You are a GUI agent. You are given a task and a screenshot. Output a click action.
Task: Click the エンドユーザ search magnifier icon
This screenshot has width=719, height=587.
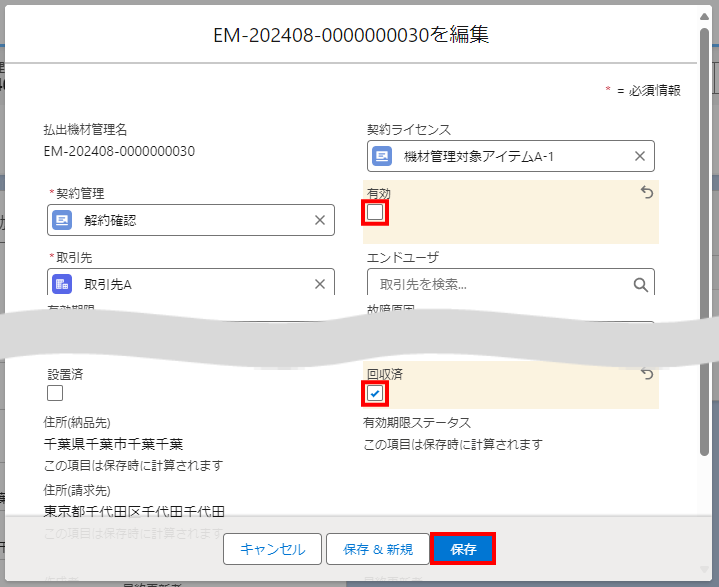click(641, 284)
